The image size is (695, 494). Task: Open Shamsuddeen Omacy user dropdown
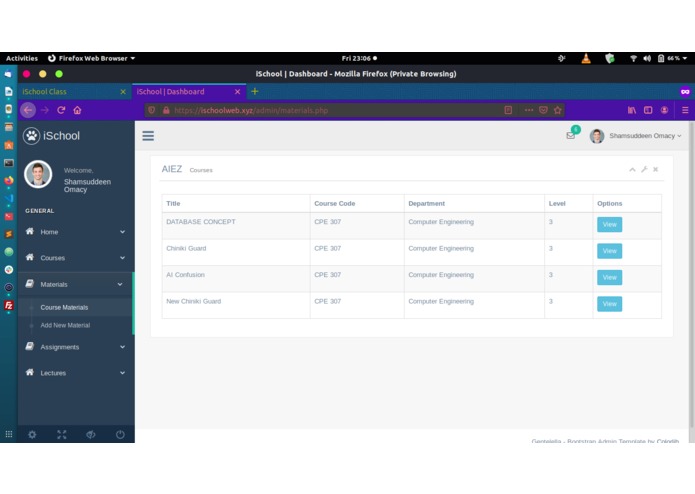click(636, 136)
